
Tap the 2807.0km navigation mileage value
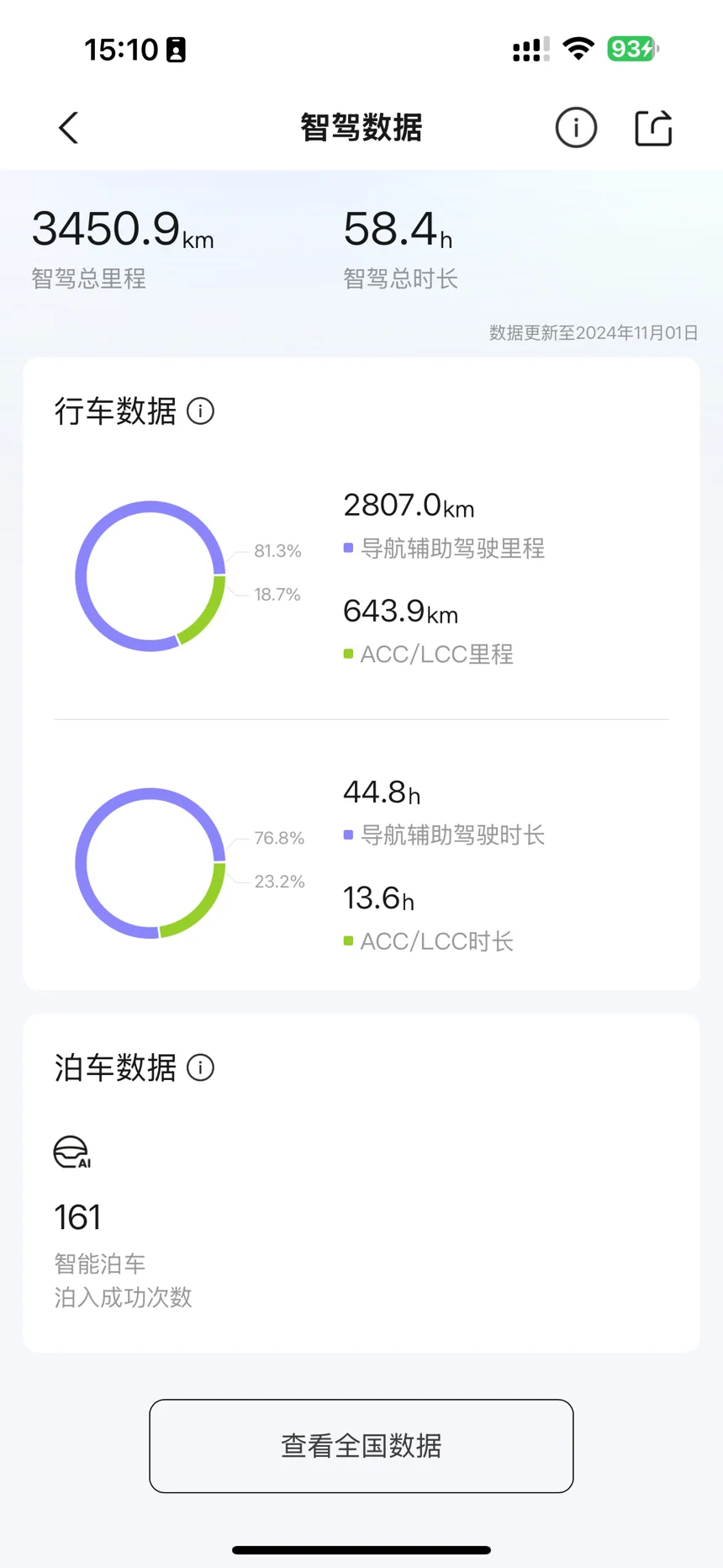click(x=409, y=506)
